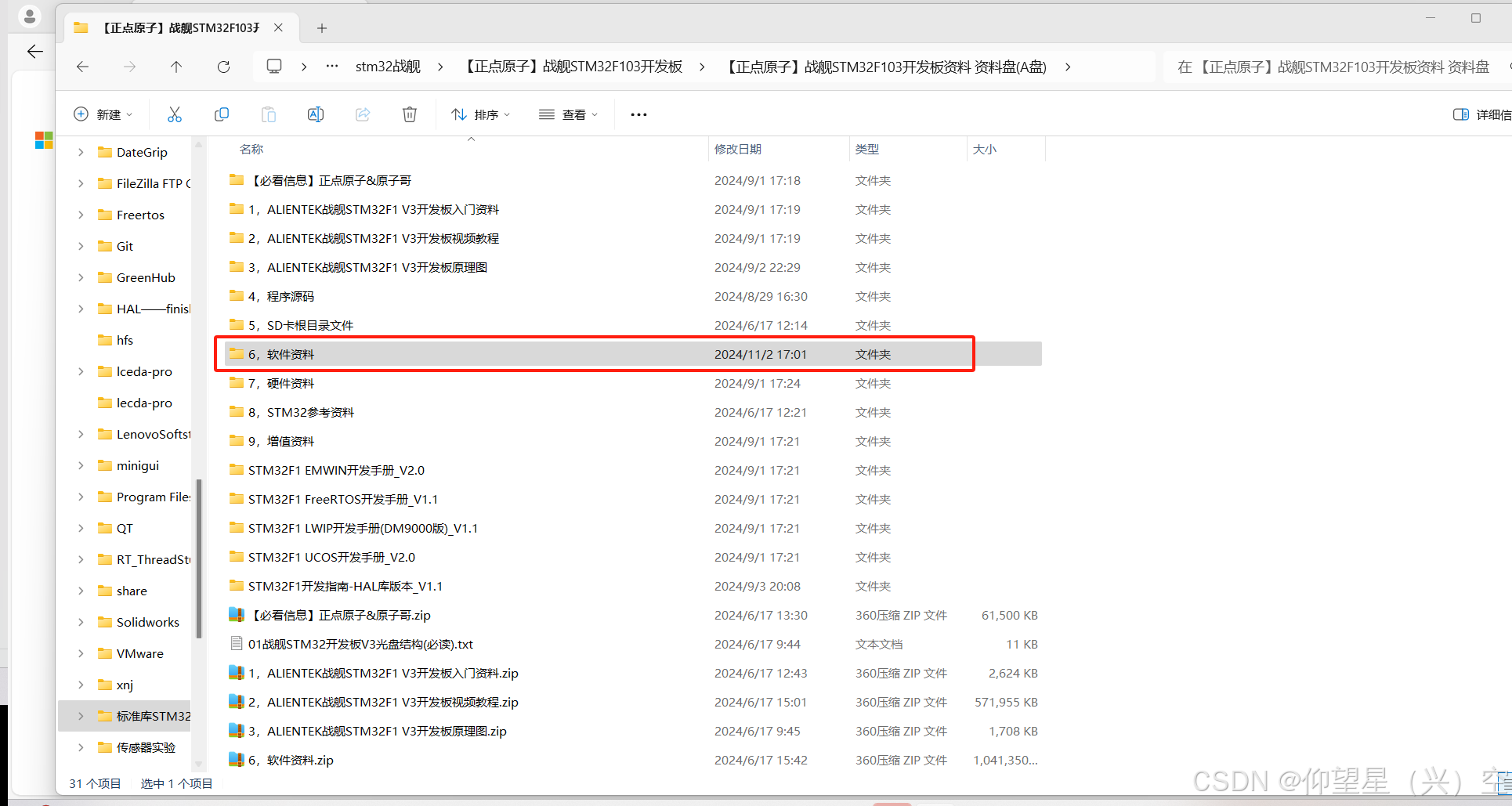The image size is (1512, 806).
Task: Click the Share icon in toolbar
Action: click(x=363, y=114)
